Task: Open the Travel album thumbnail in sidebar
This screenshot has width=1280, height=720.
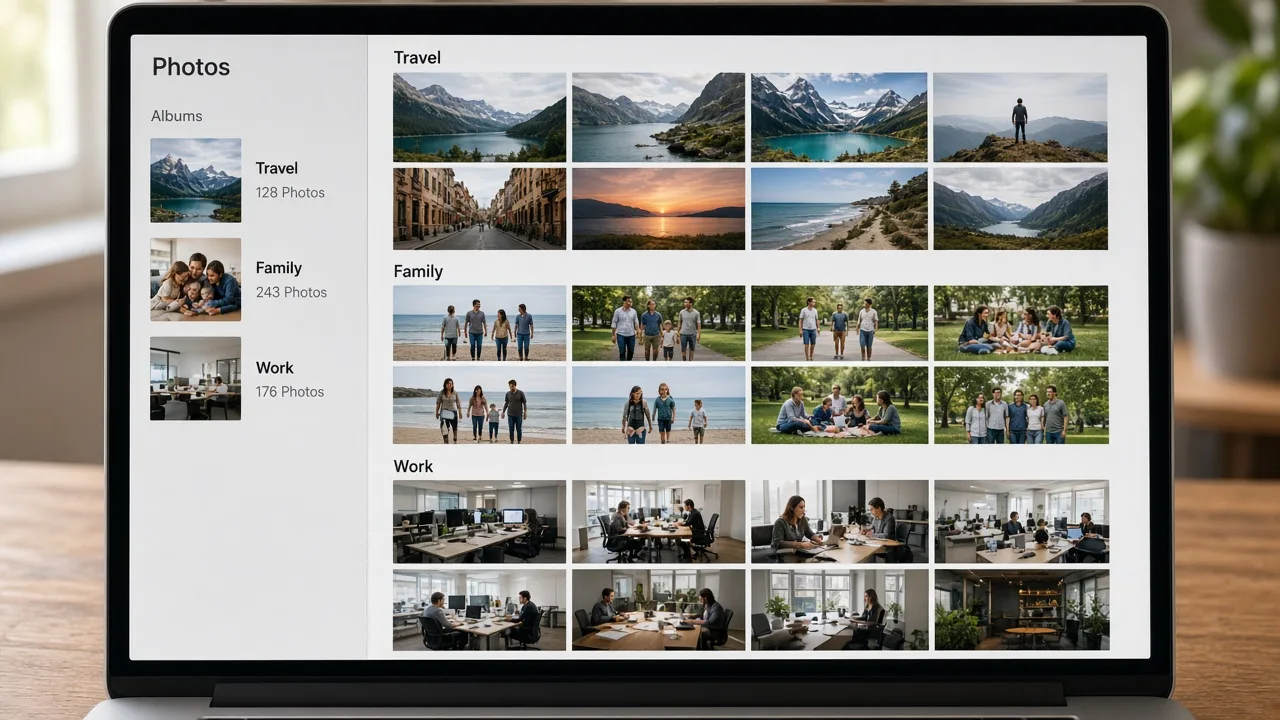Action: [x=195, y=180]
